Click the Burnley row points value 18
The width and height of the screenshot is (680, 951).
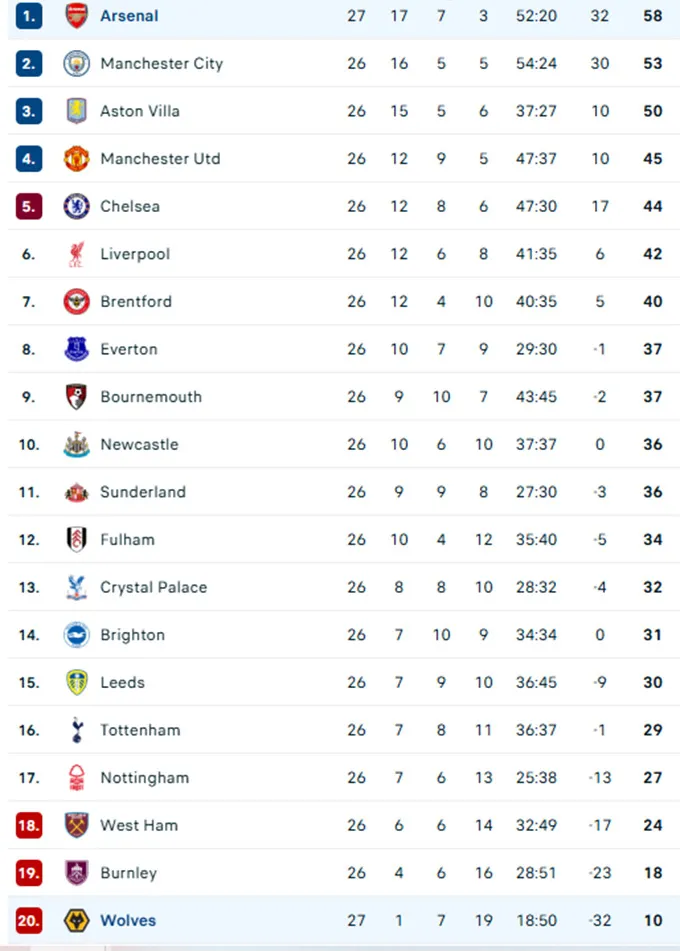tap(652, 873)
